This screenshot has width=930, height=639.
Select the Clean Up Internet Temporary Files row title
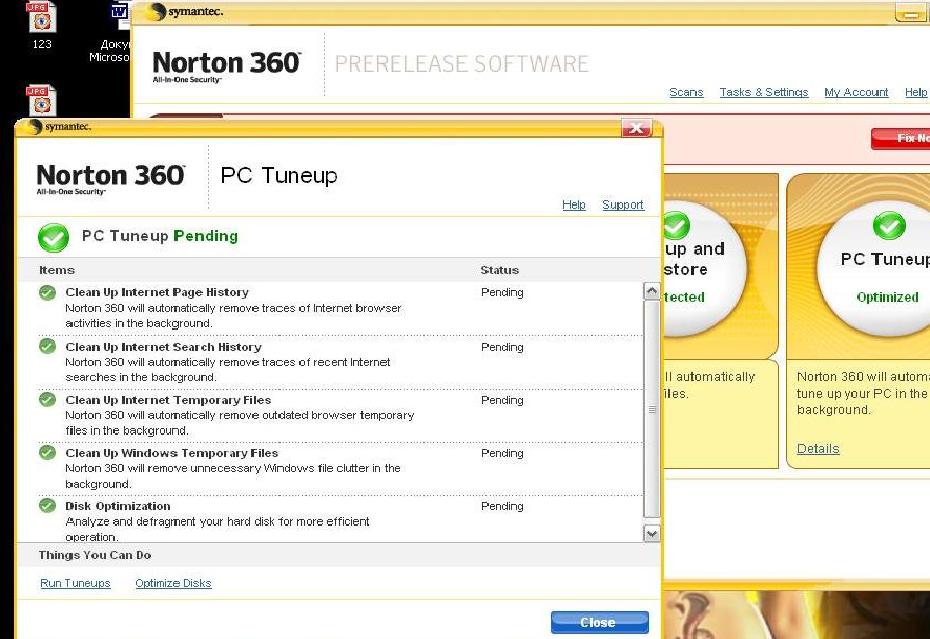(x=168, y=400)
